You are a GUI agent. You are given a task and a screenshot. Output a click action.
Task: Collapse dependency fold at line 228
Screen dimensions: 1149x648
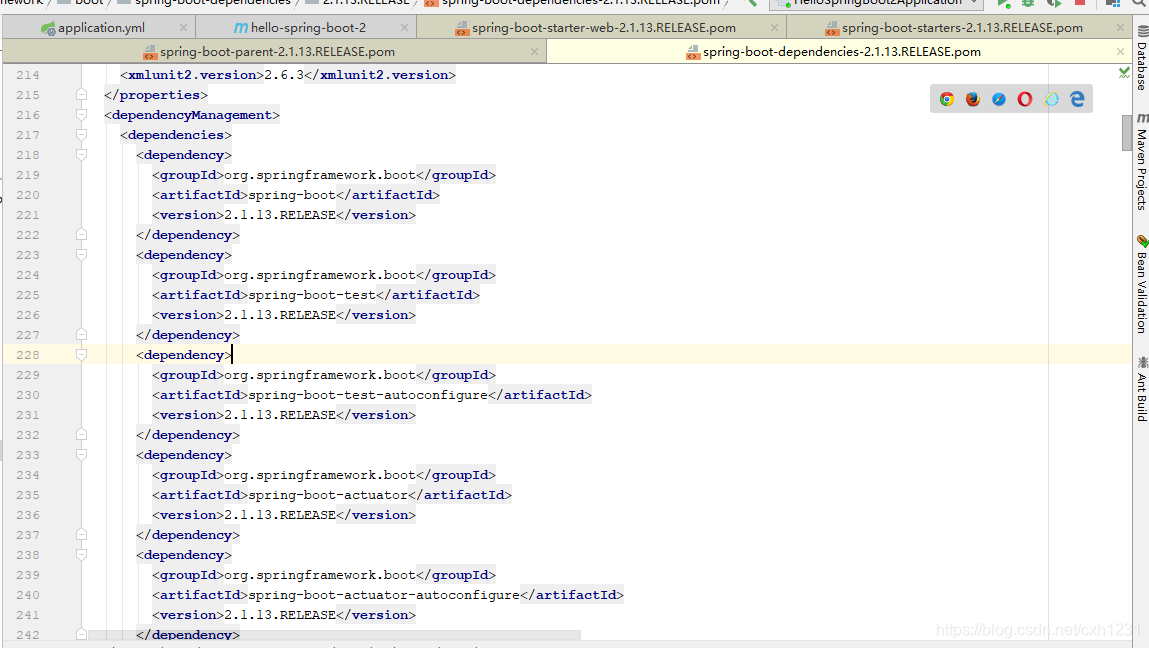(81, 355)
